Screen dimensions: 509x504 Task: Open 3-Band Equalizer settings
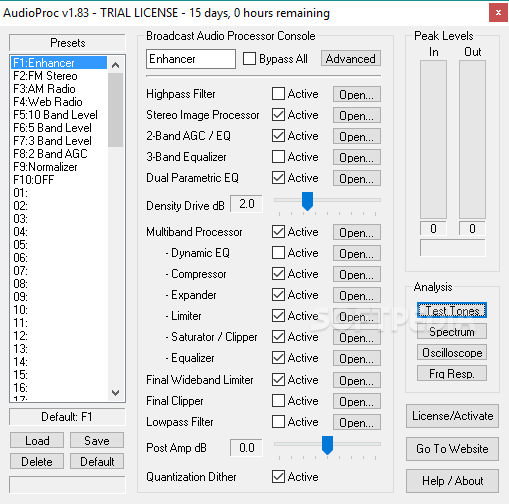coord(357,158)
